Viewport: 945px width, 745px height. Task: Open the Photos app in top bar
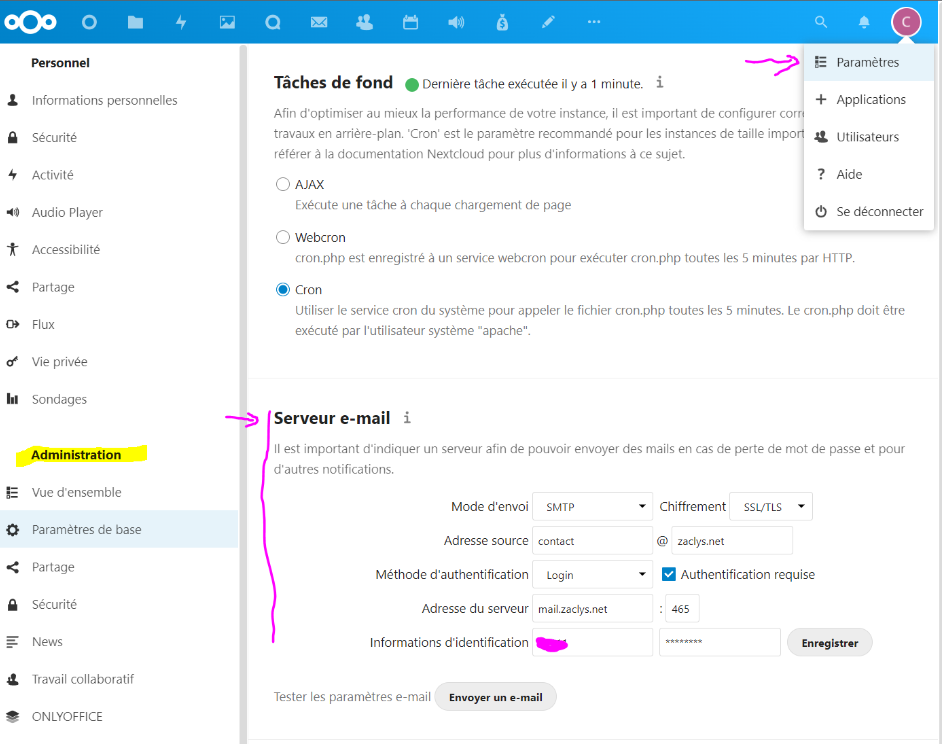click(227, 22)
